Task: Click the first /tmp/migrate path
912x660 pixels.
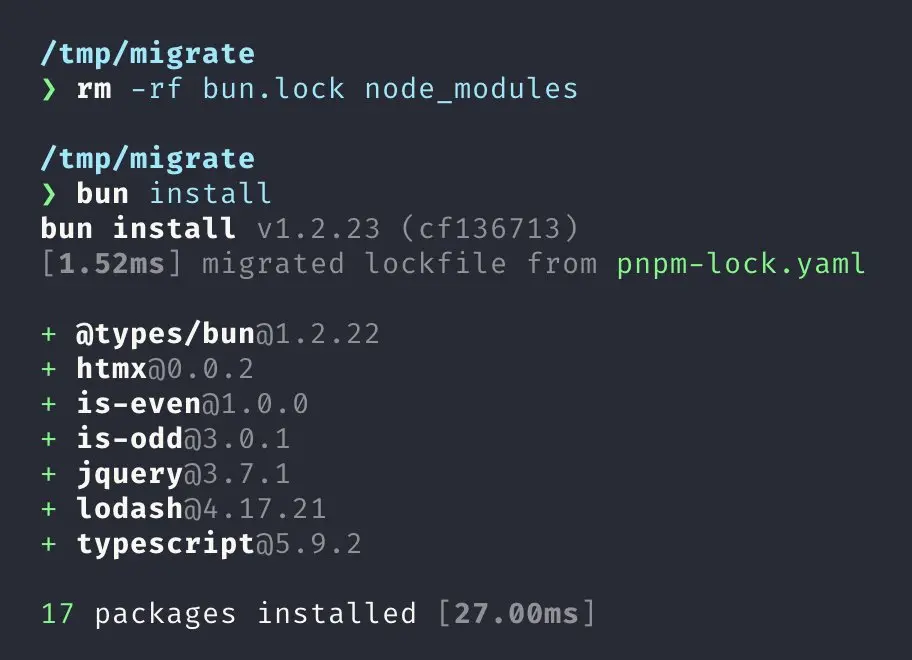Action: (x=148, y=54)
